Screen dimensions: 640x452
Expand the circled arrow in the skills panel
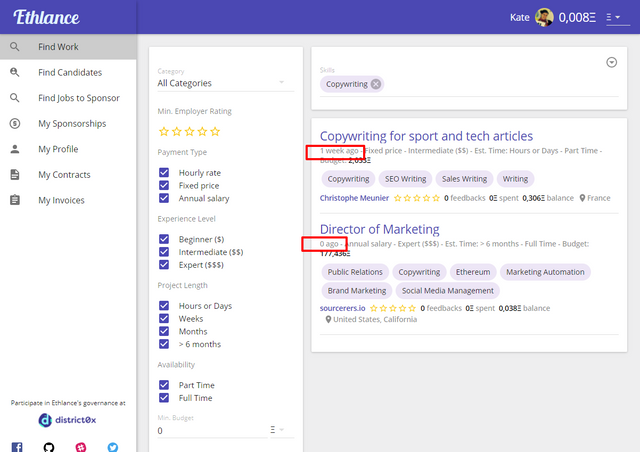point(611,62)
